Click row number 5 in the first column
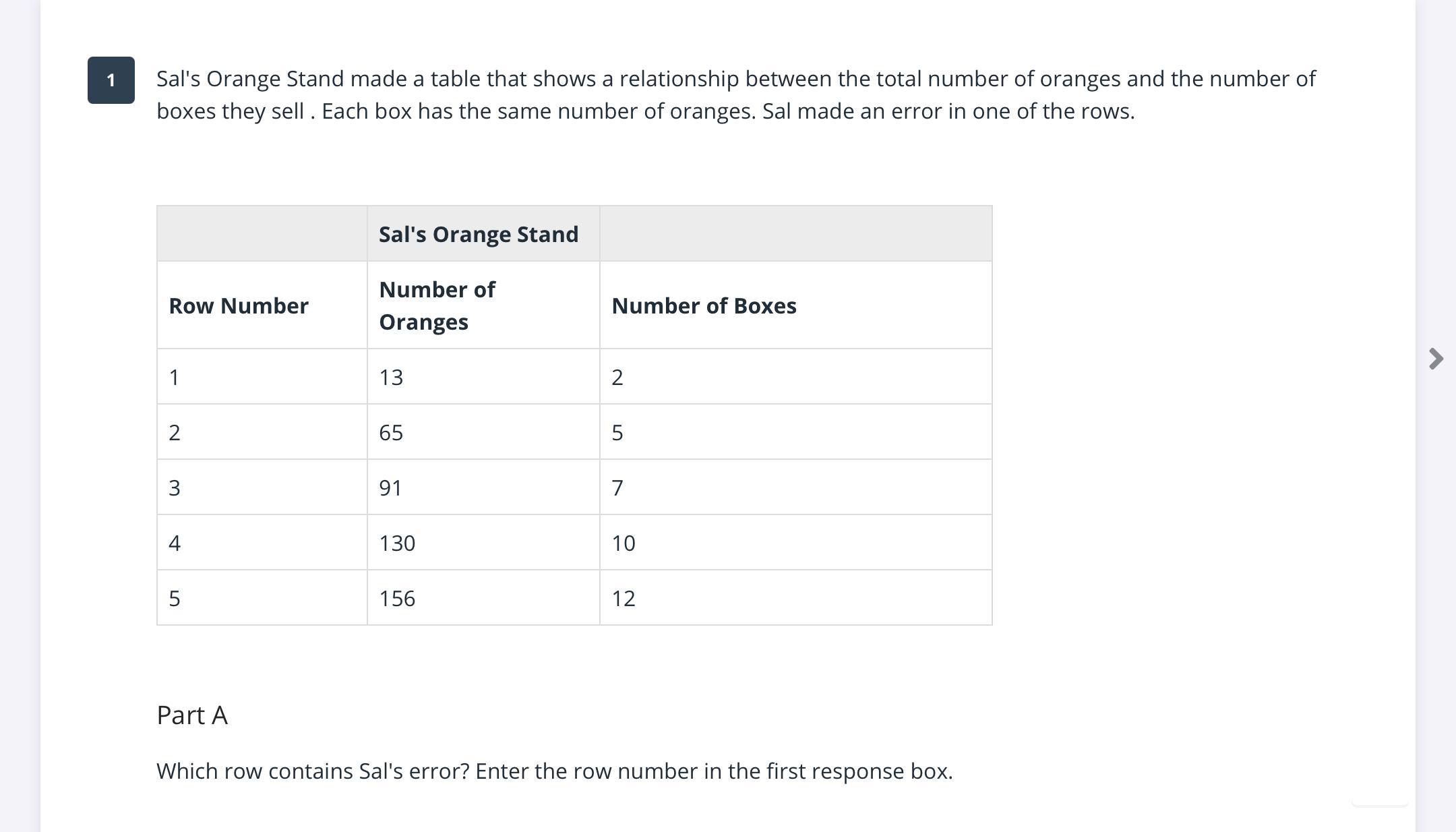Screen dimensions: 1456x832 [175, 598]
